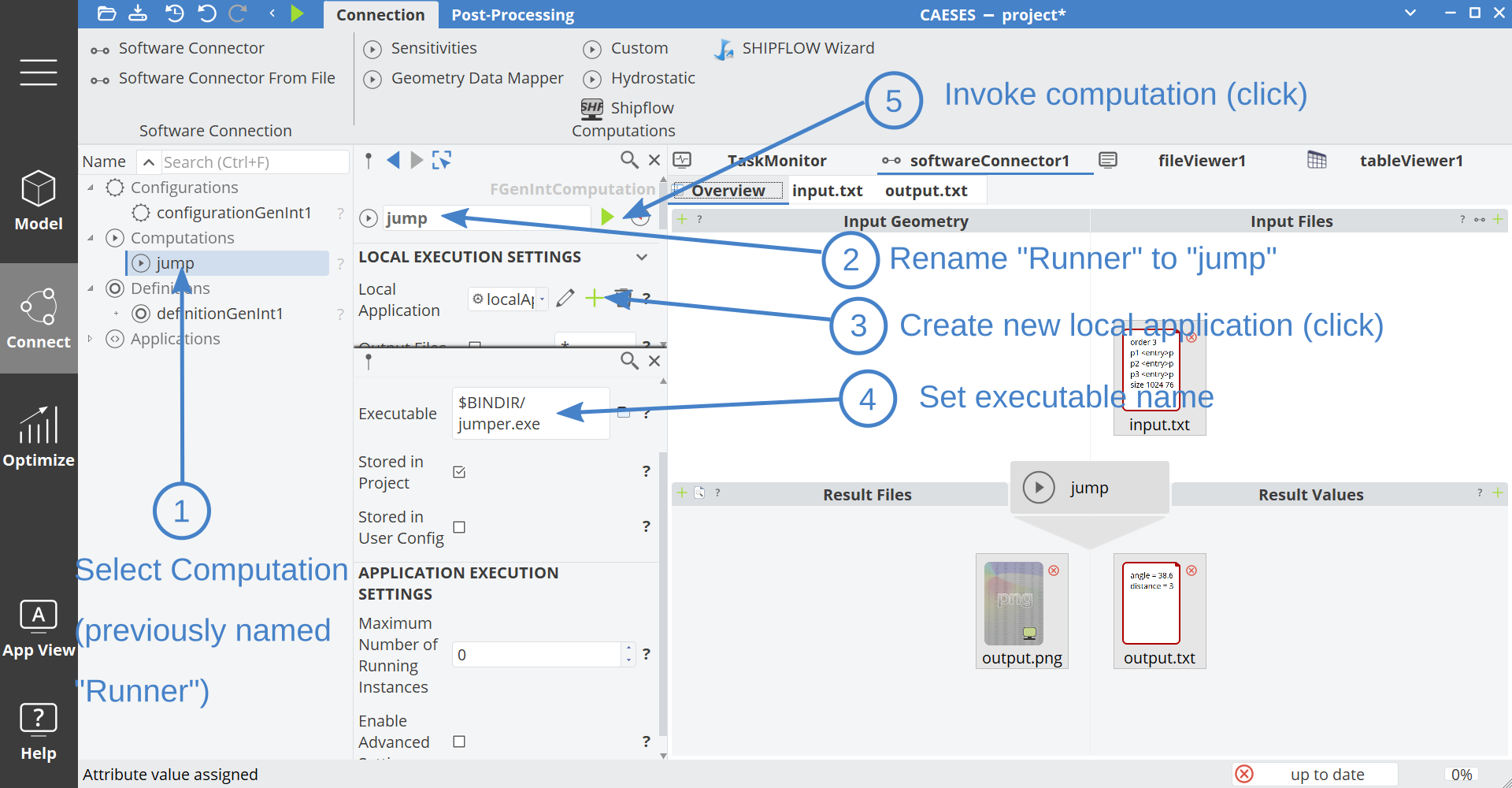The width and height of the screenshot is (1512, 788).
Task: Click Software Connector From File
Action: click(213, 79)
